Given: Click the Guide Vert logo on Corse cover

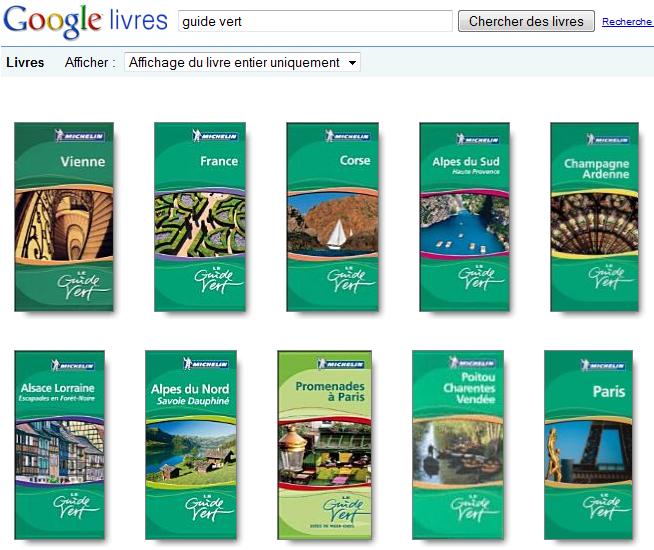Looking at the screenshot, I should [x=348, y=279].
